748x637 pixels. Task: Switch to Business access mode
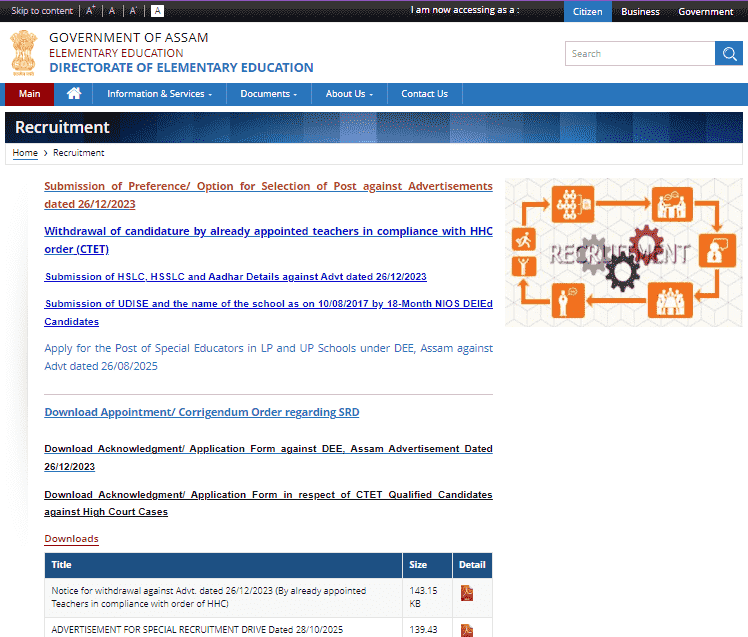[x=640, y=12]
